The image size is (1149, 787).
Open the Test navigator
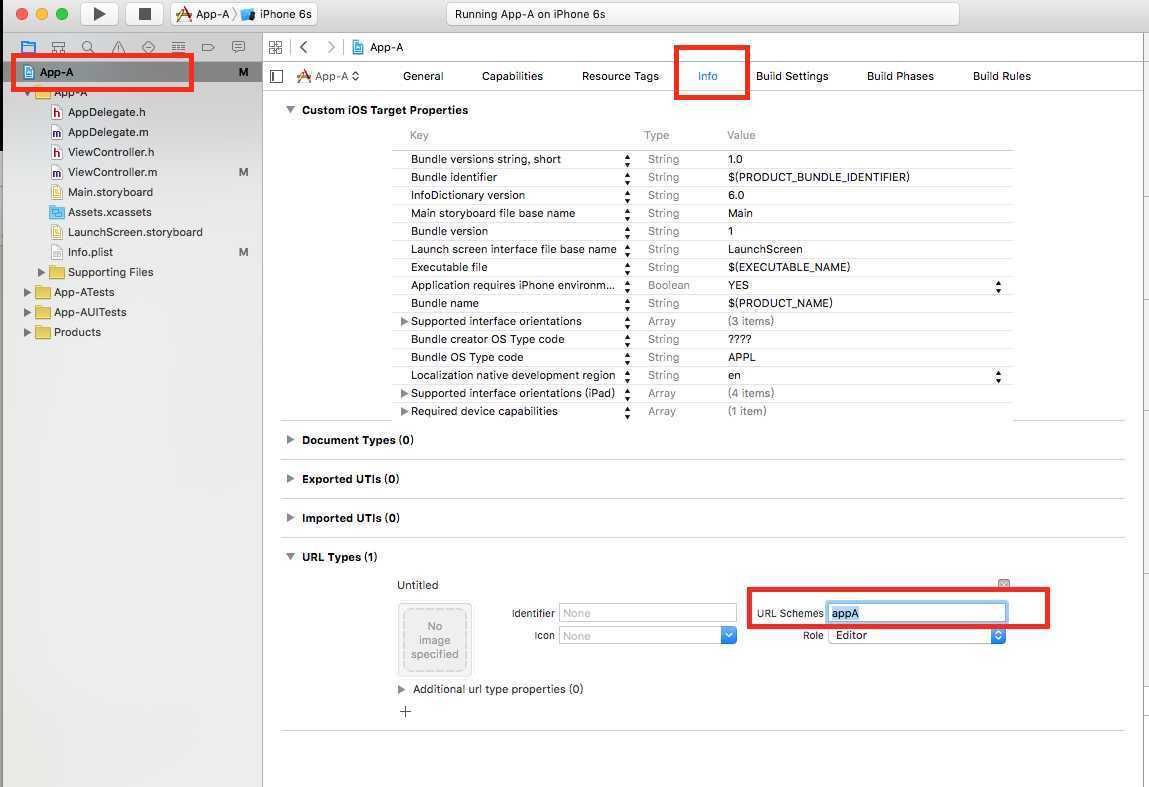coord(148,47)
